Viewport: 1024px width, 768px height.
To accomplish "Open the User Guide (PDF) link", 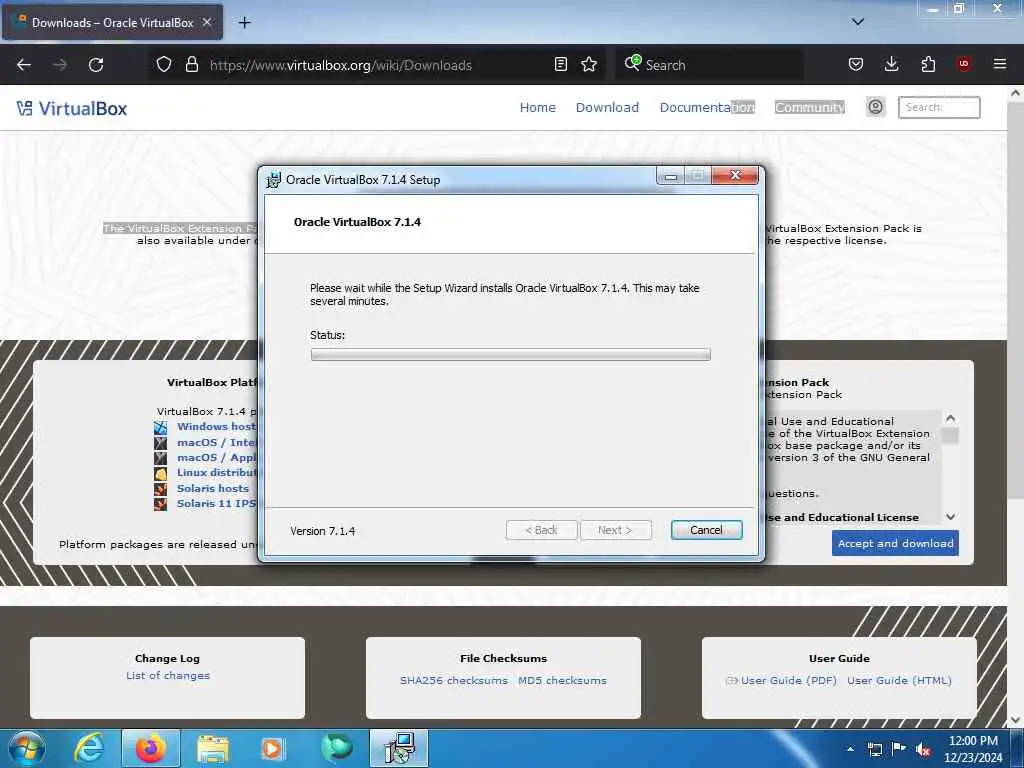I will [x=788, y=680].
